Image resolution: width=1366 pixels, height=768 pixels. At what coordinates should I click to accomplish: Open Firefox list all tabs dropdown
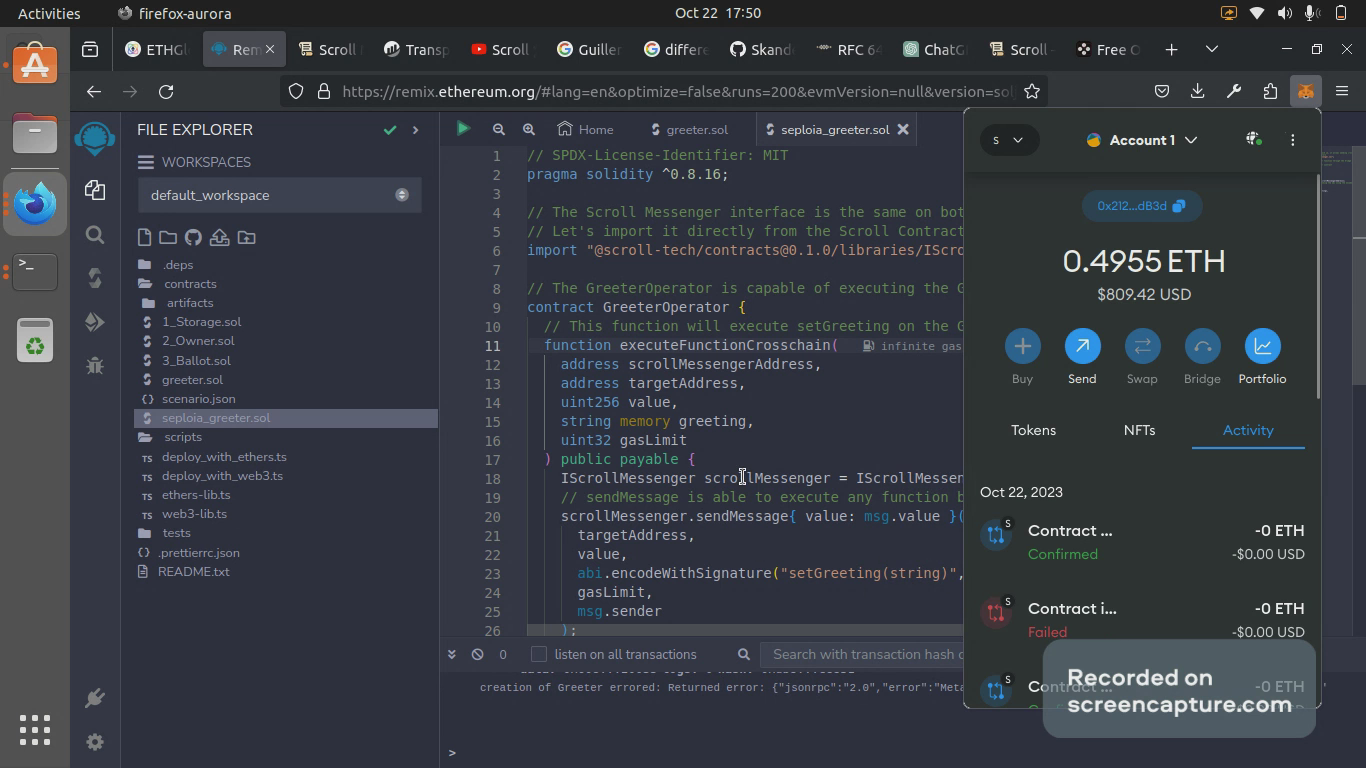point(1212,49)
